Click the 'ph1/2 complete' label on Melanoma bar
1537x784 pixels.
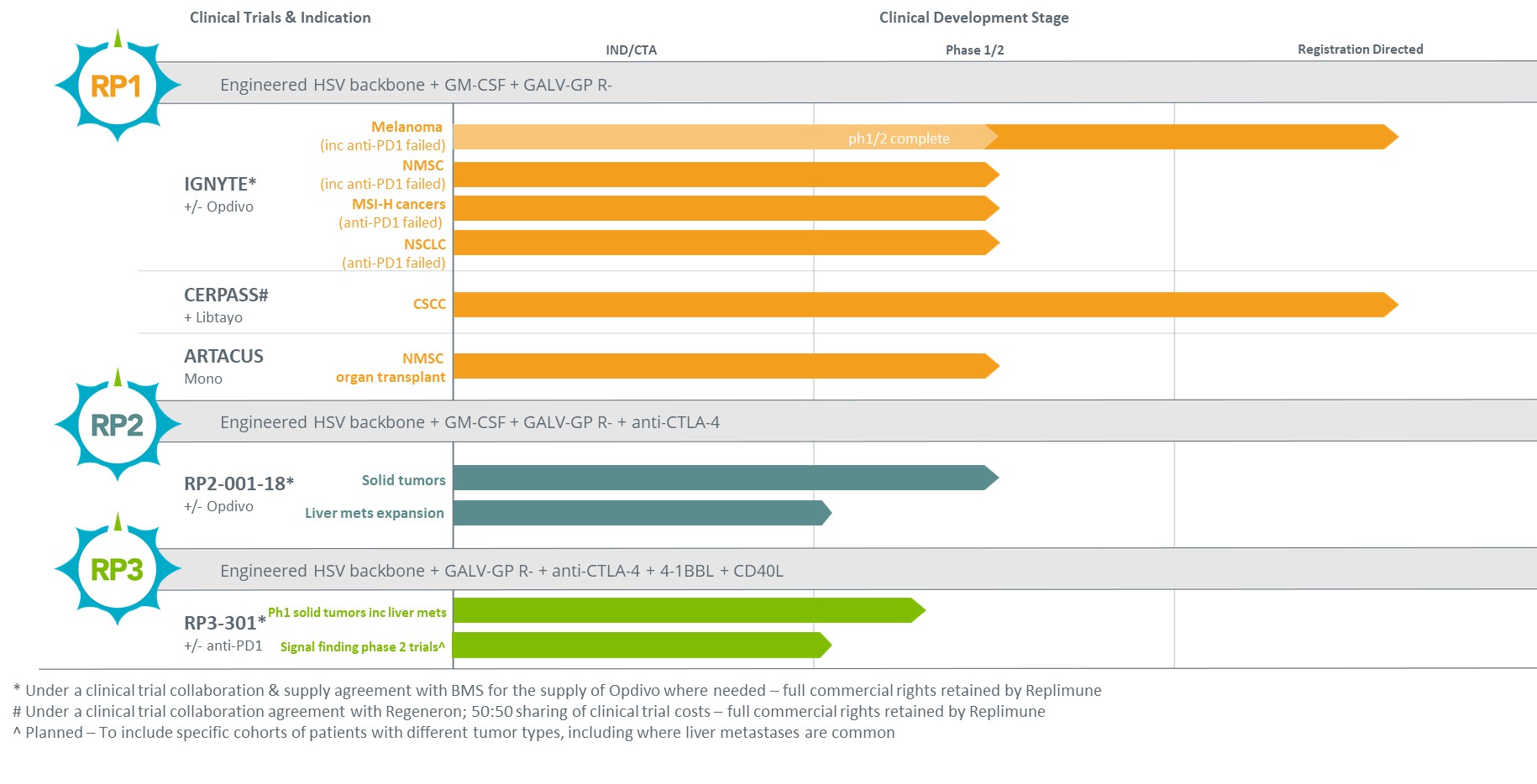point(898,139)
